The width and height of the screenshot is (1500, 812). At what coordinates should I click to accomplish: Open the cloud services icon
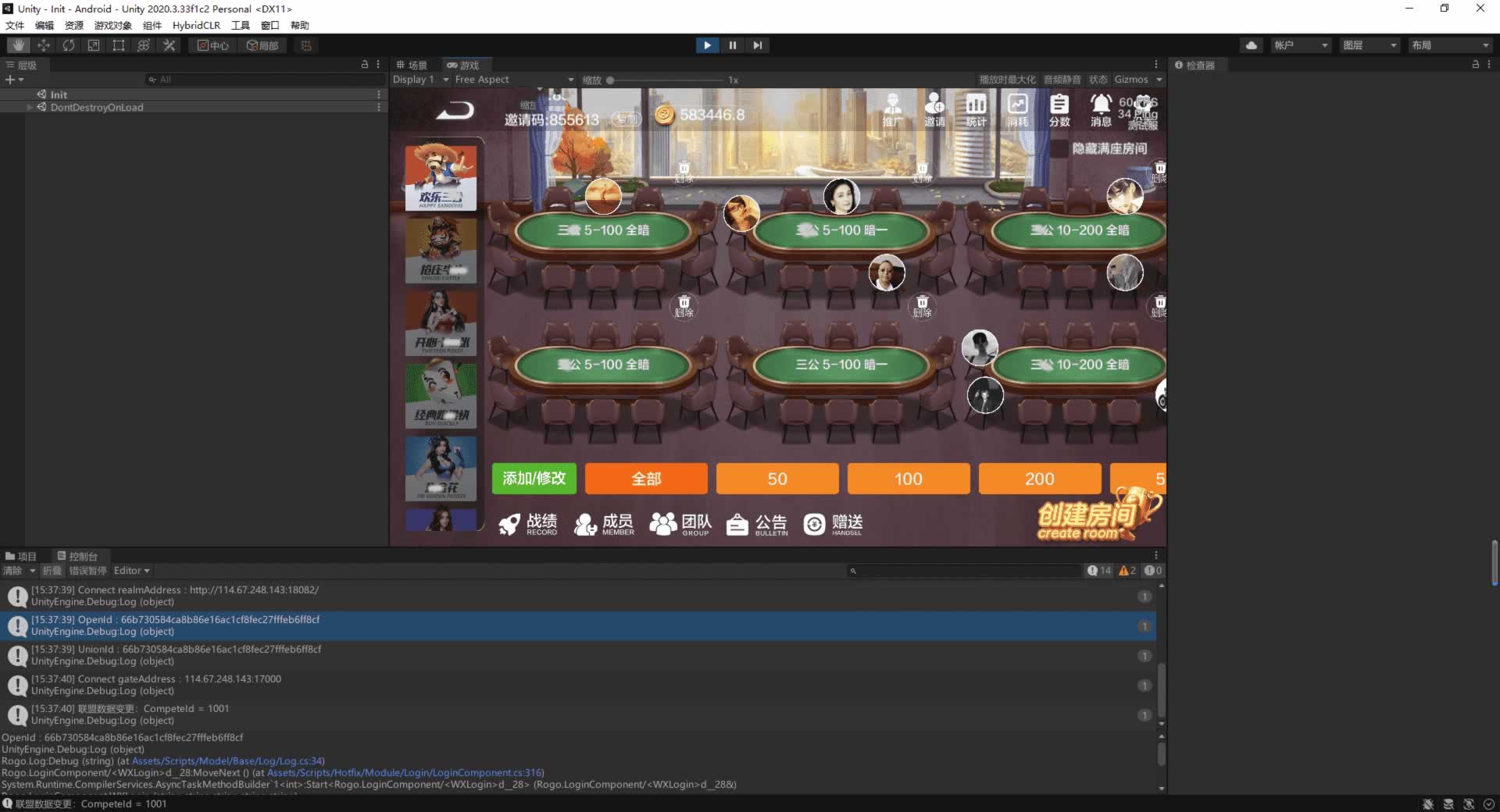1252,45
